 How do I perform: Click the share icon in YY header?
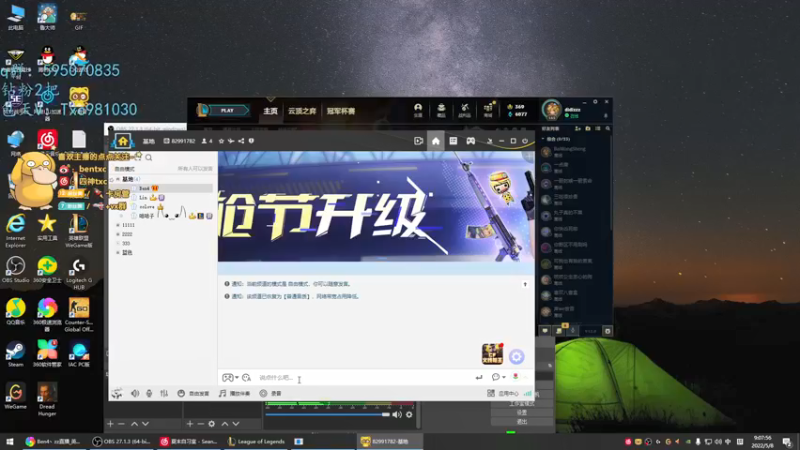click(x=241, y=141)
